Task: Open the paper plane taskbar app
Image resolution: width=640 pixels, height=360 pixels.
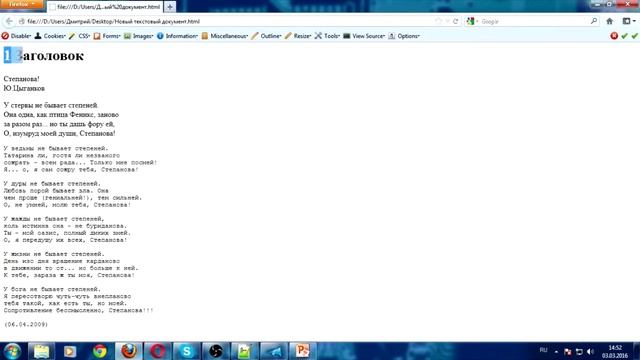Action: [x=273, y=351]
